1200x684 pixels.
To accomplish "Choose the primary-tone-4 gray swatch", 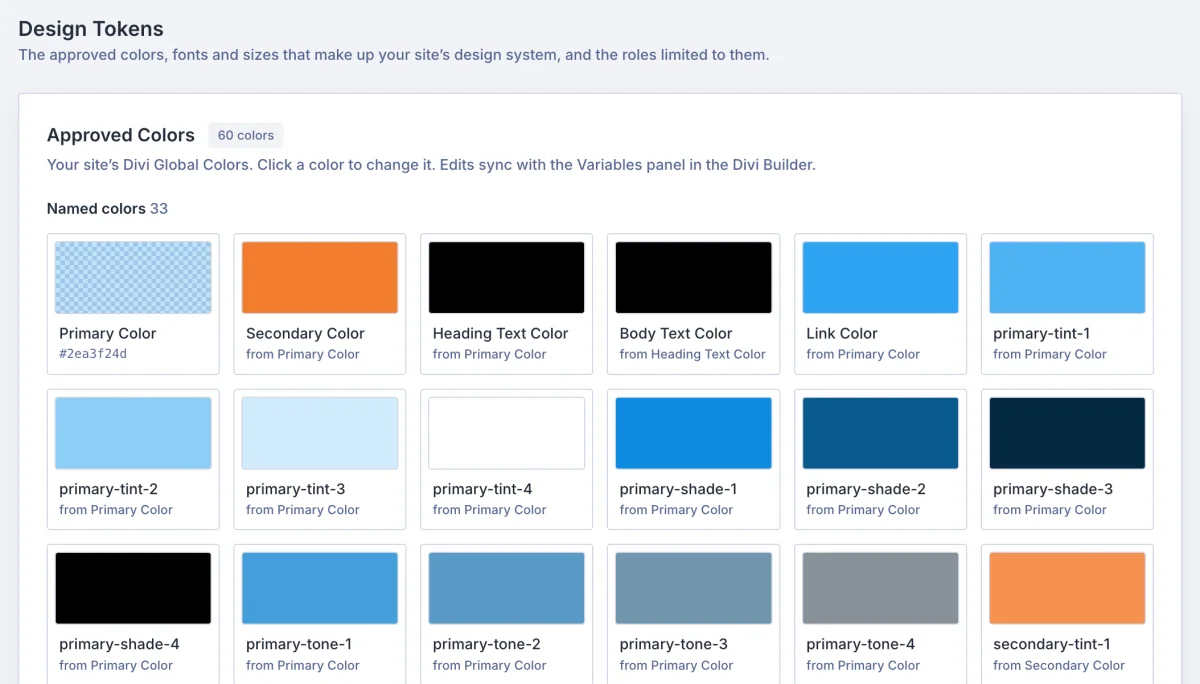I will click(x=880, y=588).
